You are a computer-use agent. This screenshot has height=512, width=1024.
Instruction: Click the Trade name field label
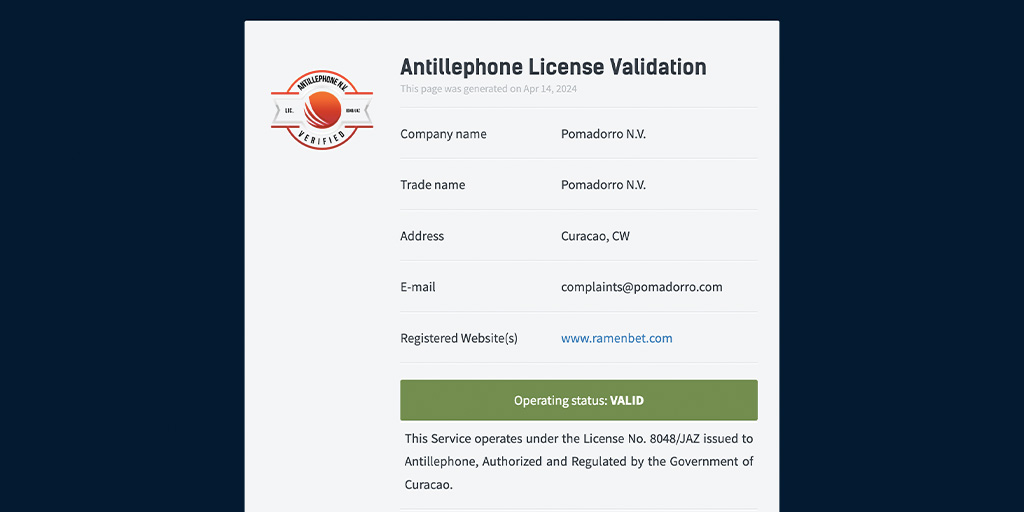coord(432,185)
